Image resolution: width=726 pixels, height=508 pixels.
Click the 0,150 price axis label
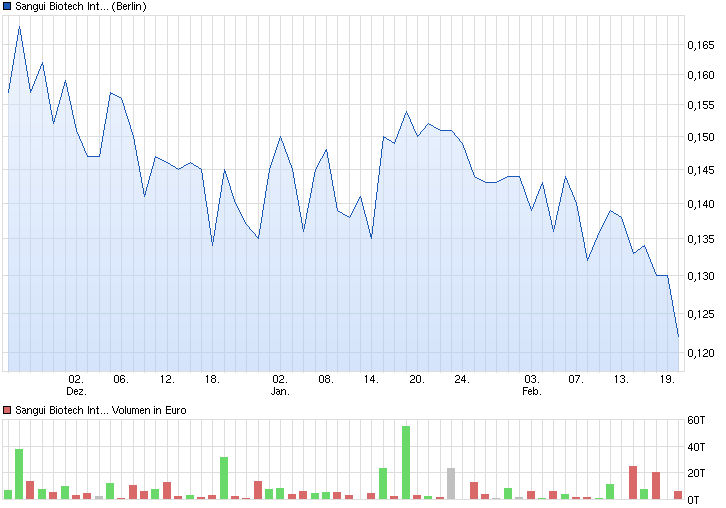701,137
